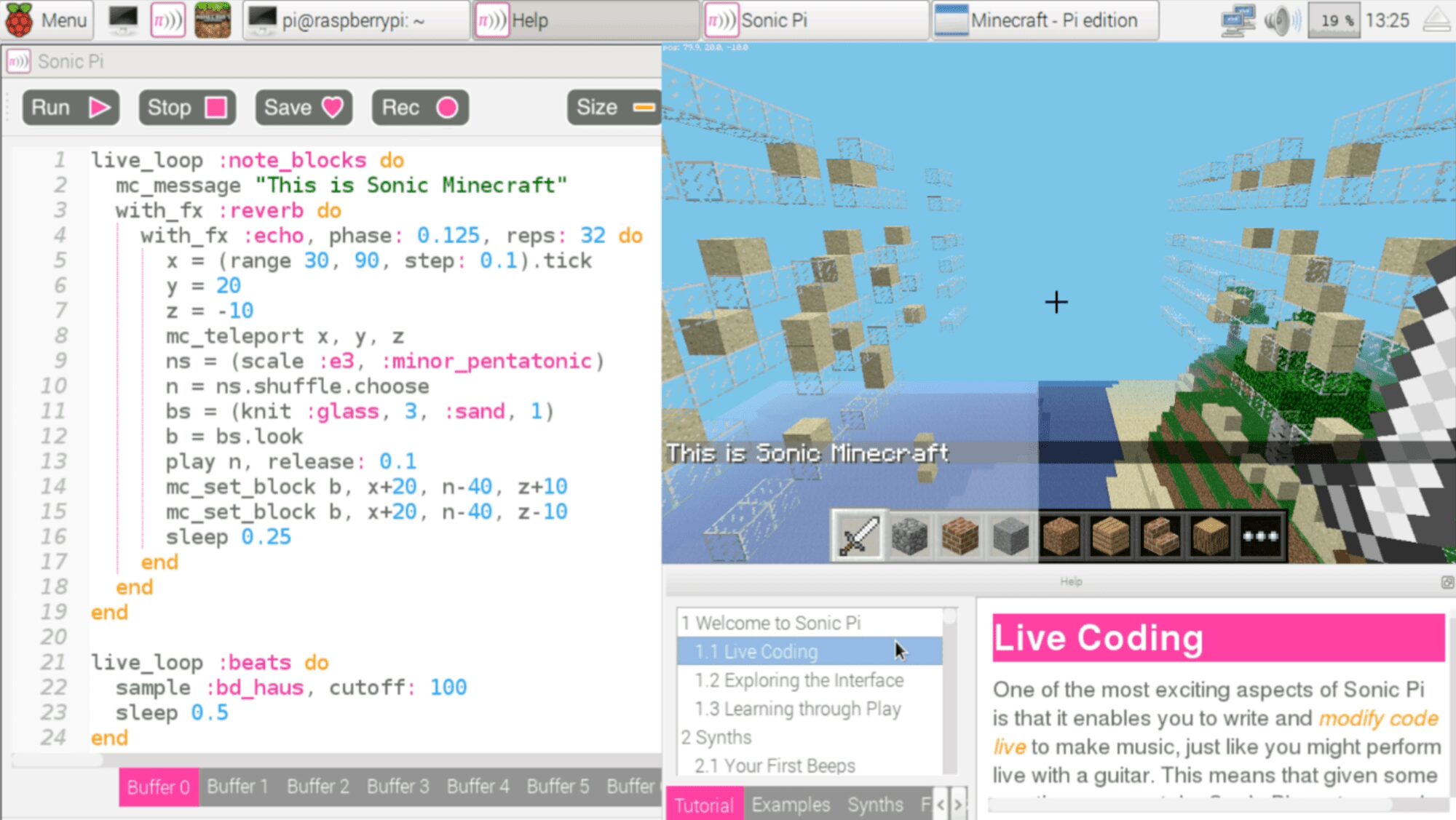Switch to the Synths help tab
Viewport: 1456px width, 820px height.
[x=874, y=804]
